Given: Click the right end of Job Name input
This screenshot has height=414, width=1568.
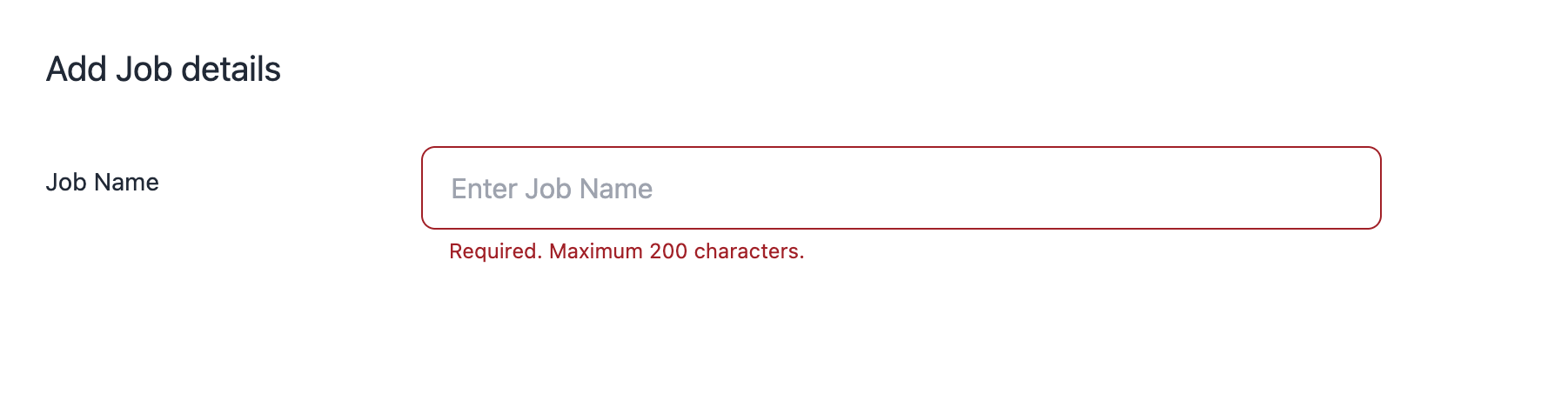Looking at the screenshot, I should coord(1349,188).
